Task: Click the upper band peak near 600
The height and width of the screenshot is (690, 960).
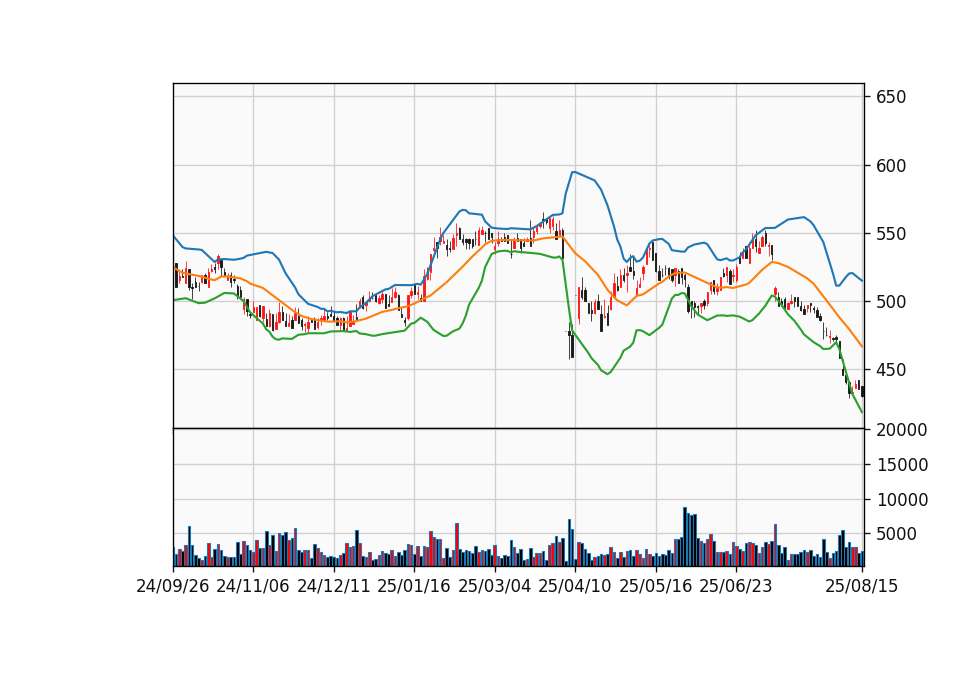Action: click(574, 172)
